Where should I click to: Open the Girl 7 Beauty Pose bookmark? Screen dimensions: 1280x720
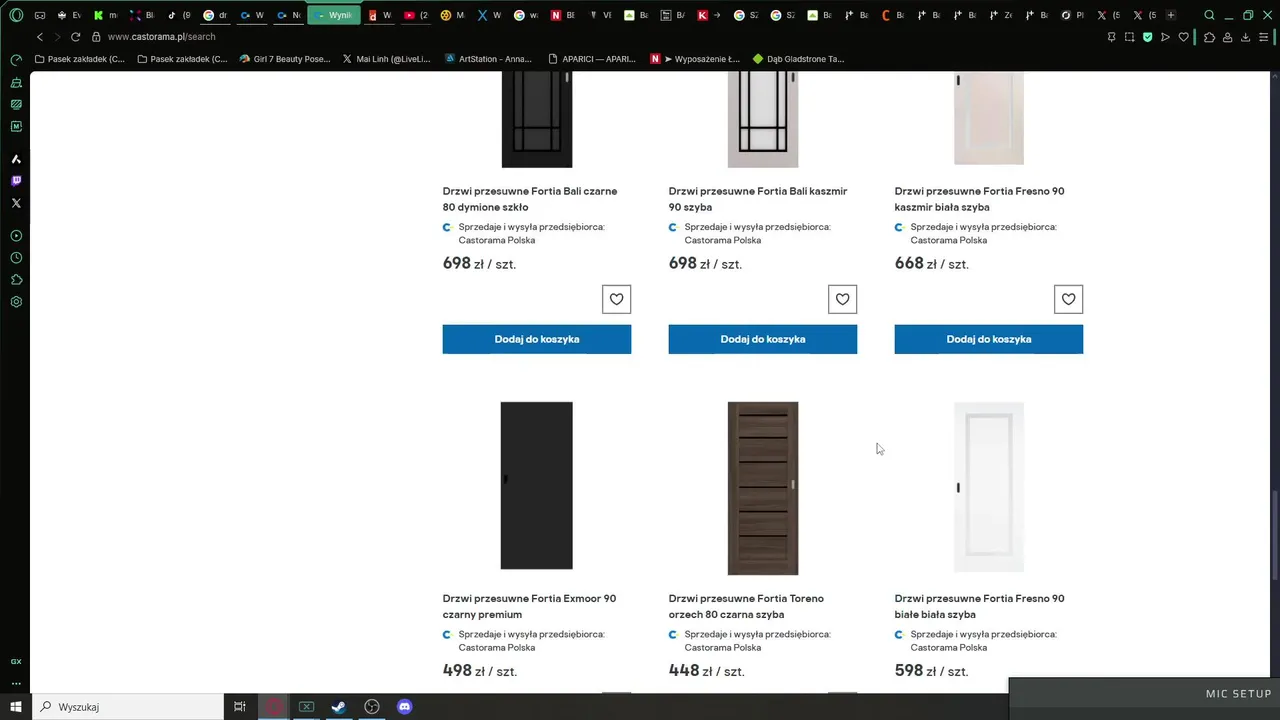tap(285, 59)
